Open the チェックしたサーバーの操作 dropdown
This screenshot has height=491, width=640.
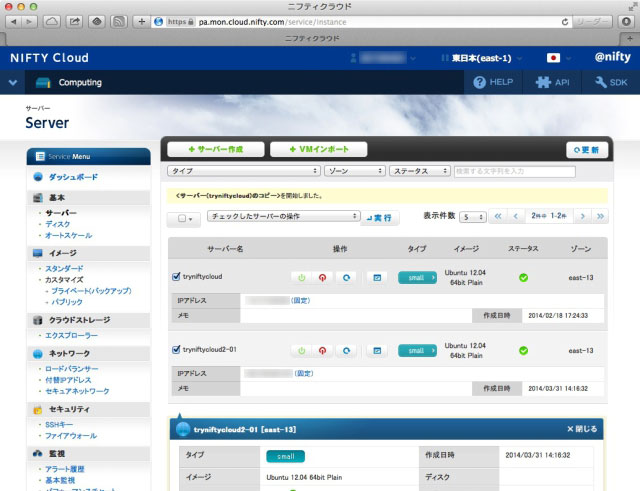[x=284, y=216]
